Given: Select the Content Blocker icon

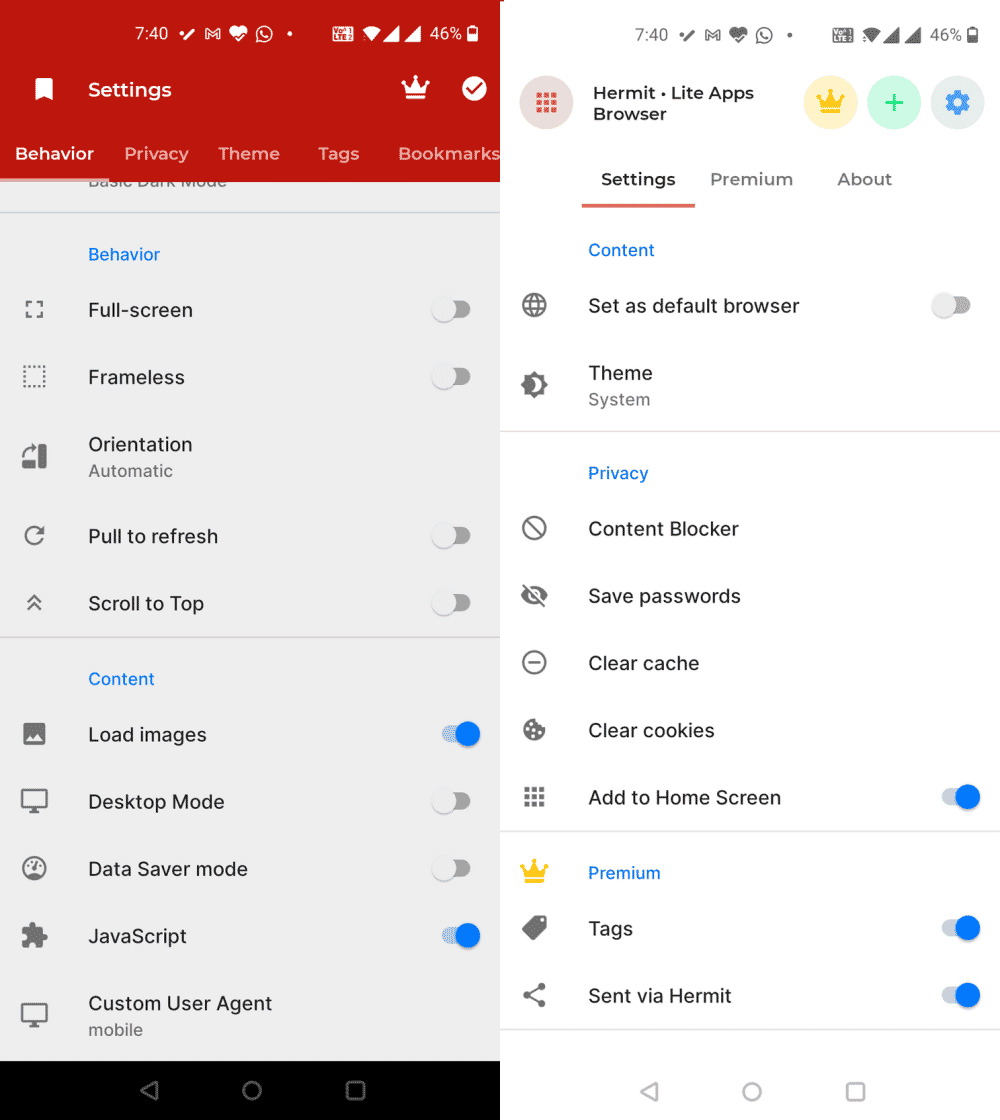Looking at the screenshot, I should coord(534,528).
